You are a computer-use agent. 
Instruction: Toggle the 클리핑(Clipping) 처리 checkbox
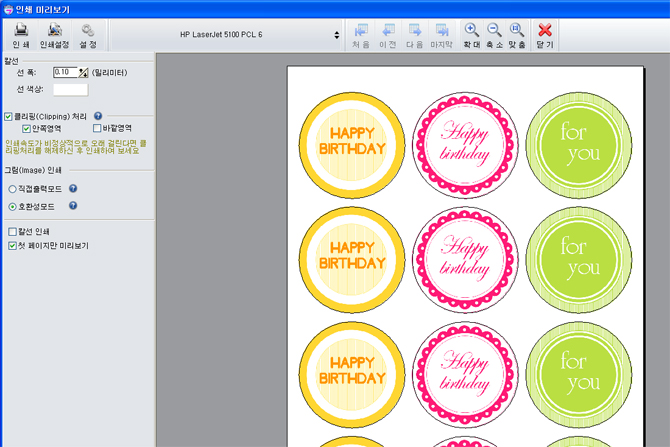[8, 117]
